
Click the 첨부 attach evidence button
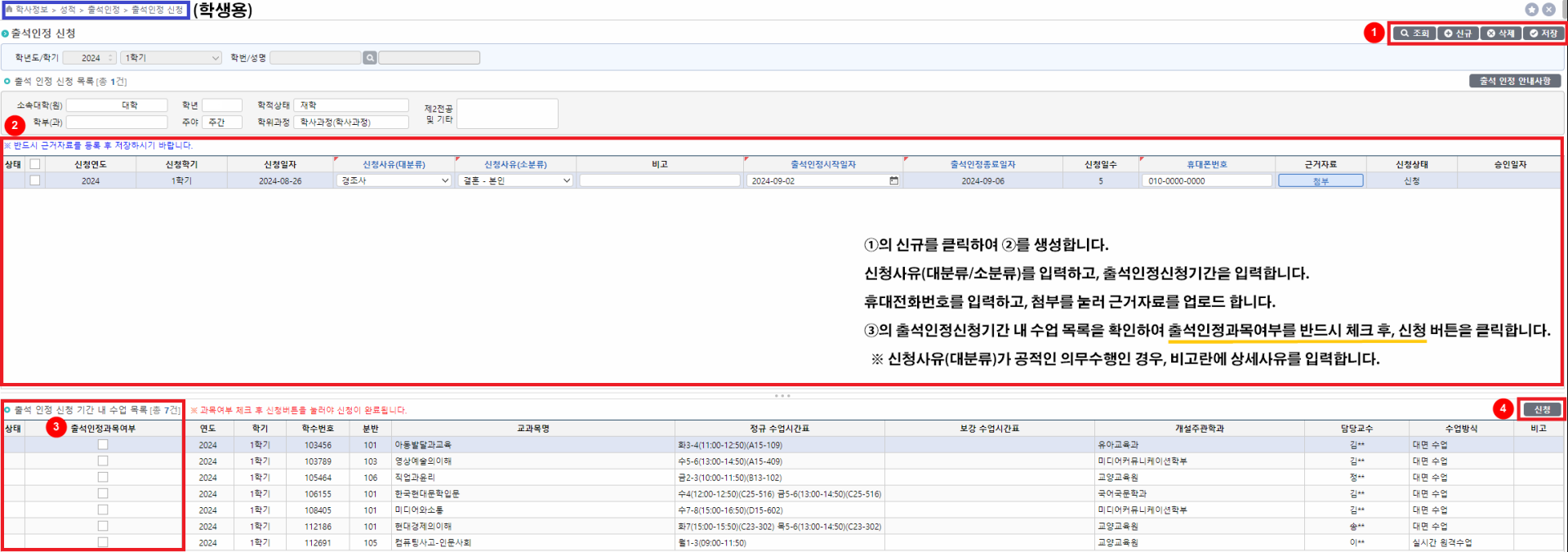(x=1320, y=181)
